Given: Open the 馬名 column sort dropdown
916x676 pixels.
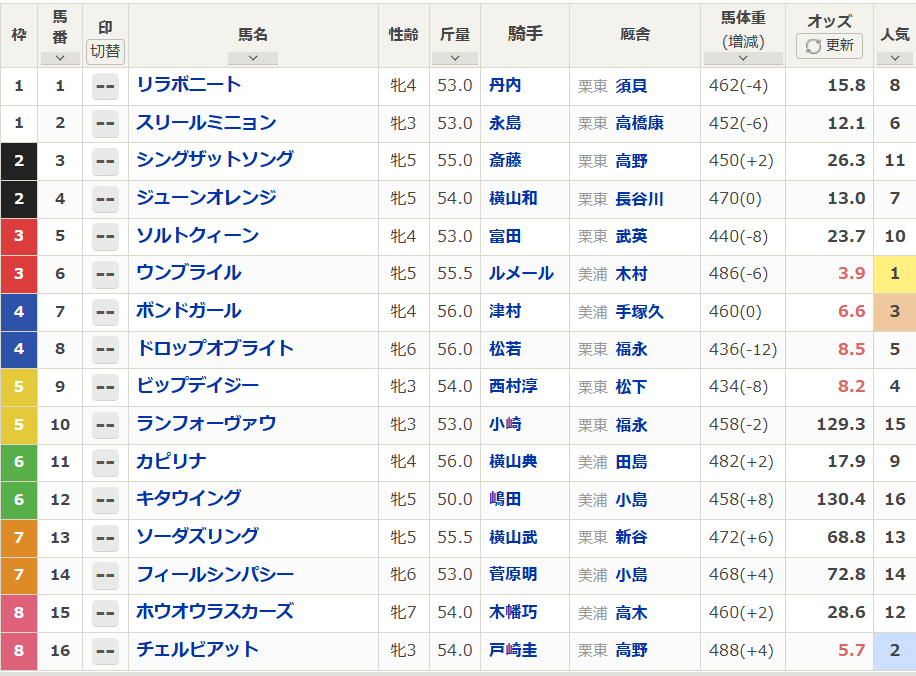Looking at the screenshot, I should pos(253,58).
